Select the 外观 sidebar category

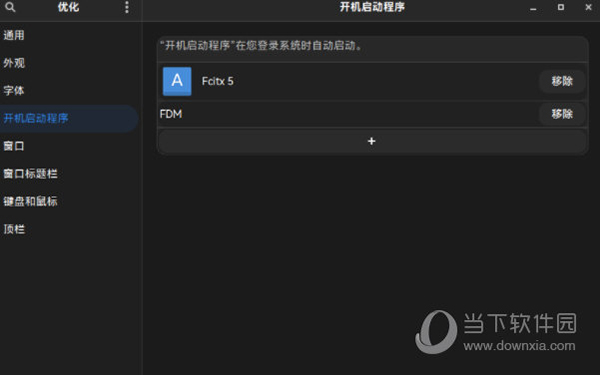coord(69,63)
